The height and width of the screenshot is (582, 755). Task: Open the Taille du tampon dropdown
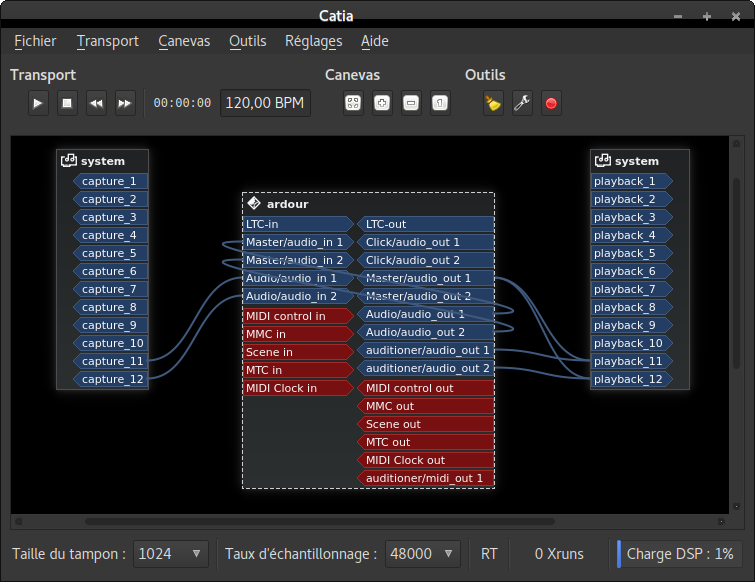170,554
